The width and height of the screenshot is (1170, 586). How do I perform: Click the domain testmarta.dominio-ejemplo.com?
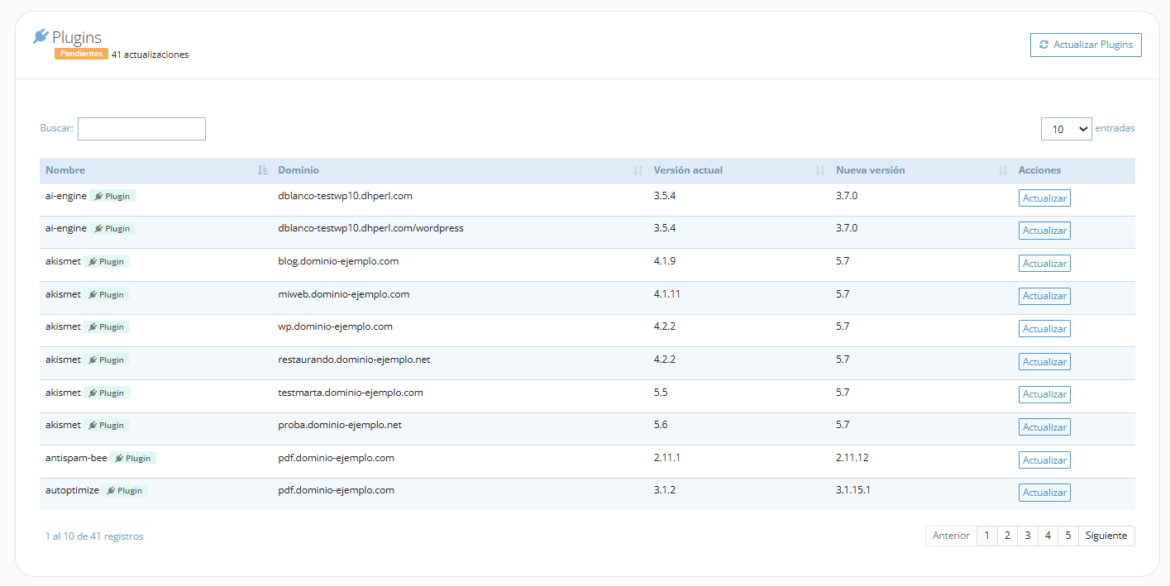pyautogui.click(x=351, y=392)
